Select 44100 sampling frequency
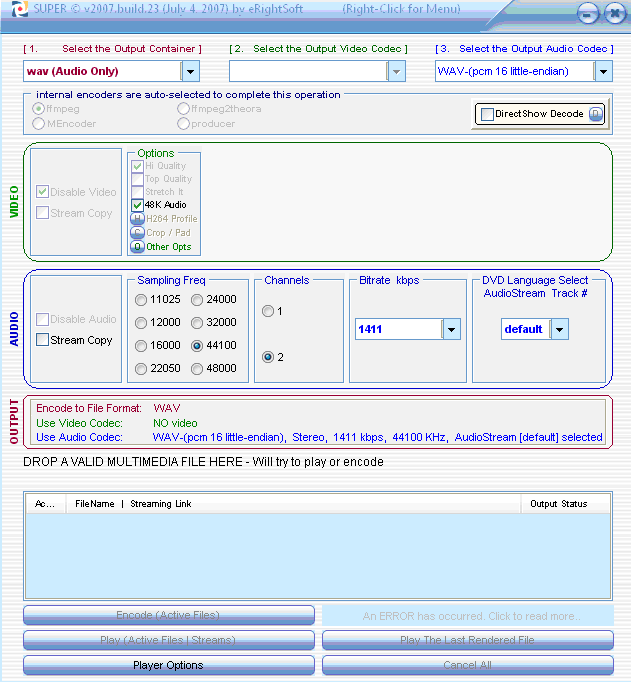 [197, 346]
